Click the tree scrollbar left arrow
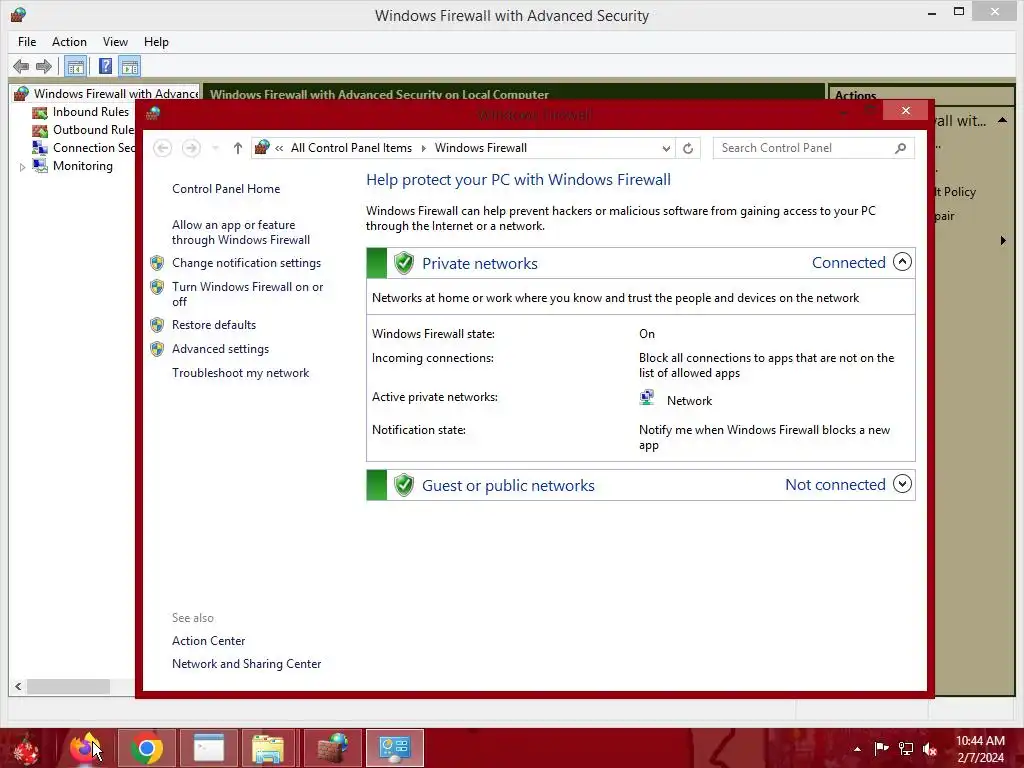This screenshot has width=1024, height=768. (18, 686)
